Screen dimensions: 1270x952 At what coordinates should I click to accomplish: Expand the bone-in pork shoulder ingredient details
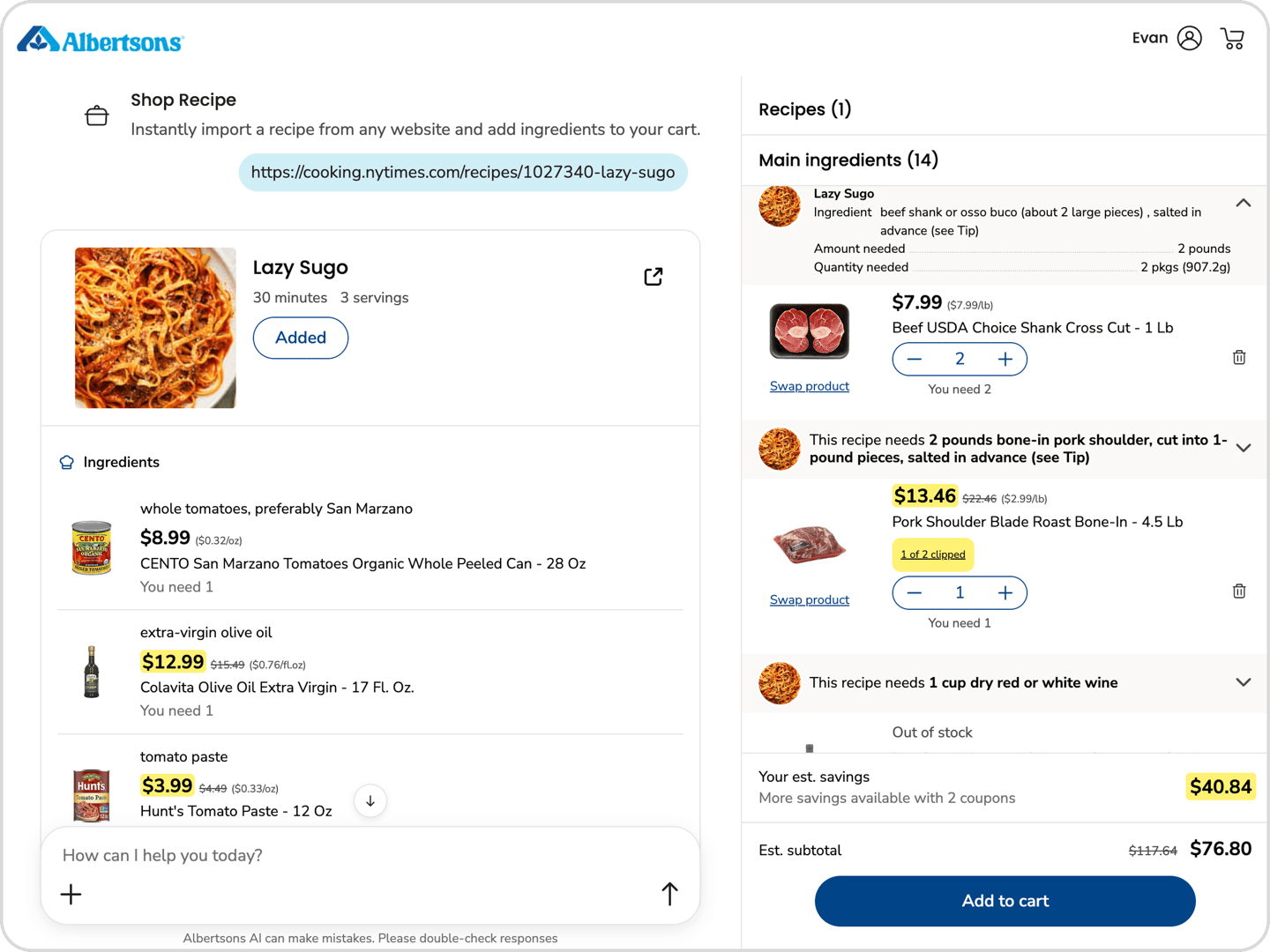[x=1244, y=447]
